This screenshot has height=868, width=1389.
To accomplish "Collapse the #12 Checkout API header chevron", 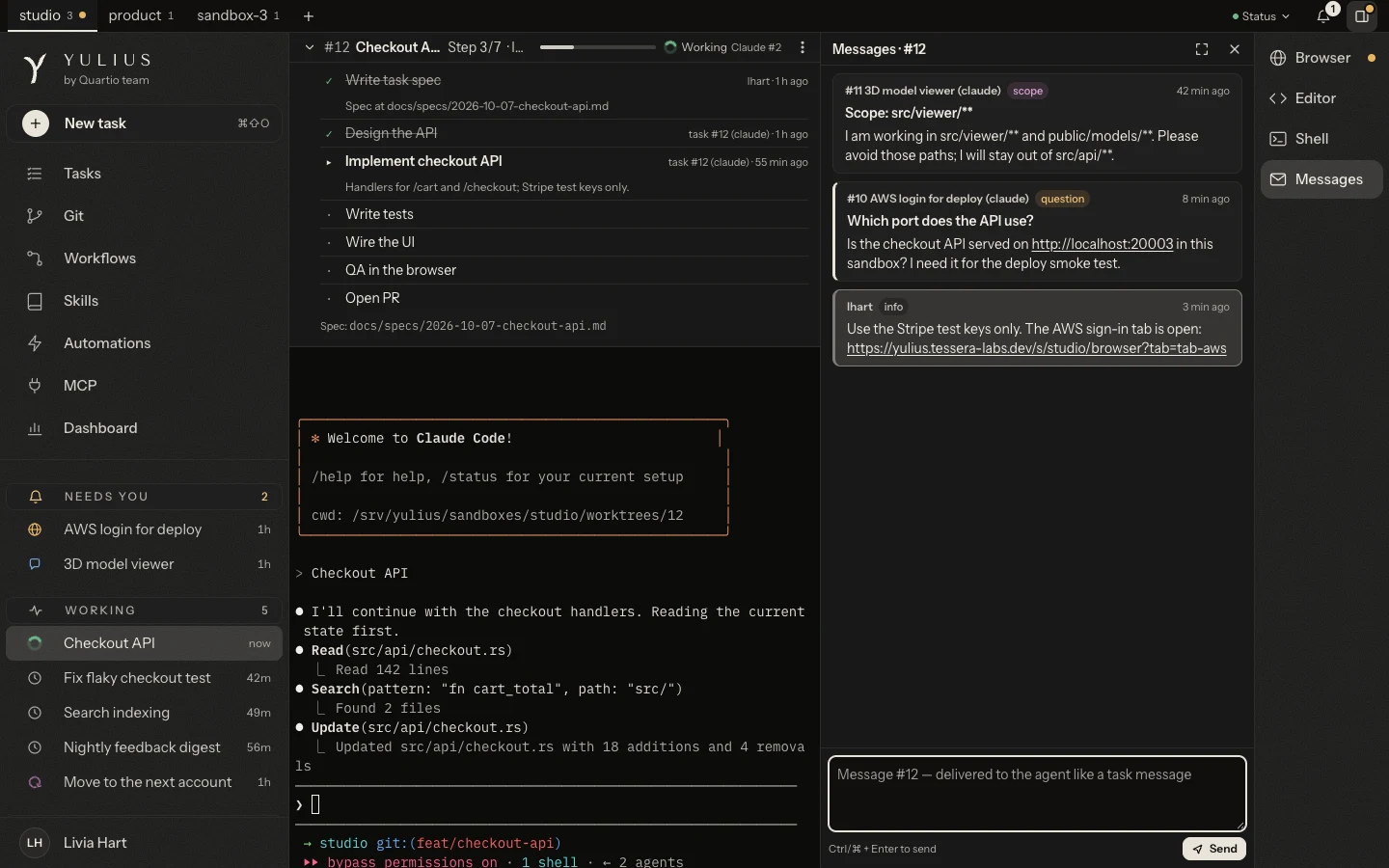I will coord(309,47).
